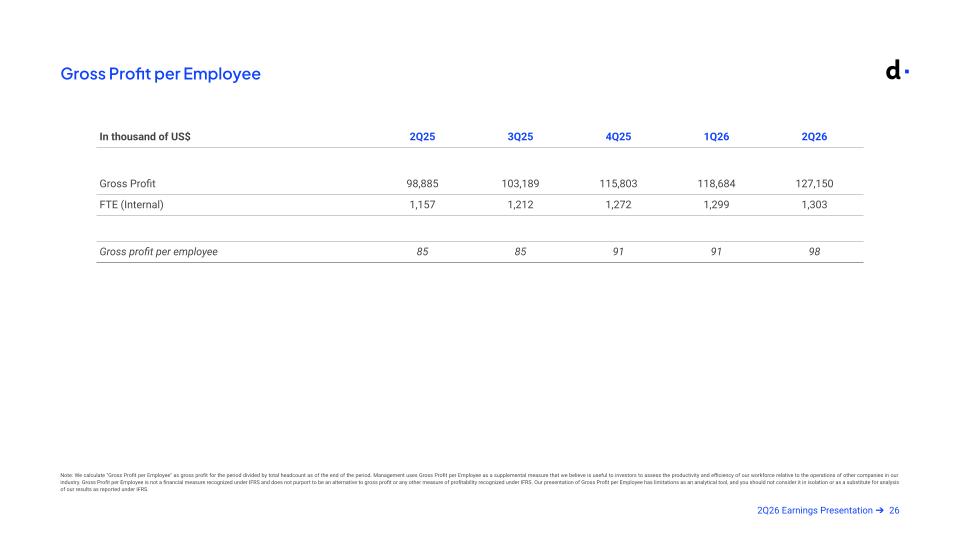Viewport: 960px width, 540px height.
Task: Select the 4Q25 column header
Action: (618, 137)
